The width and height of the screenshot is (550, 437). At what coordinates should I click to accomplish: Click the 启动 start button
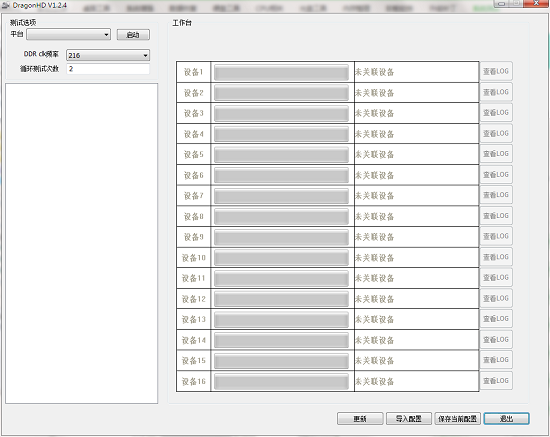133,35
